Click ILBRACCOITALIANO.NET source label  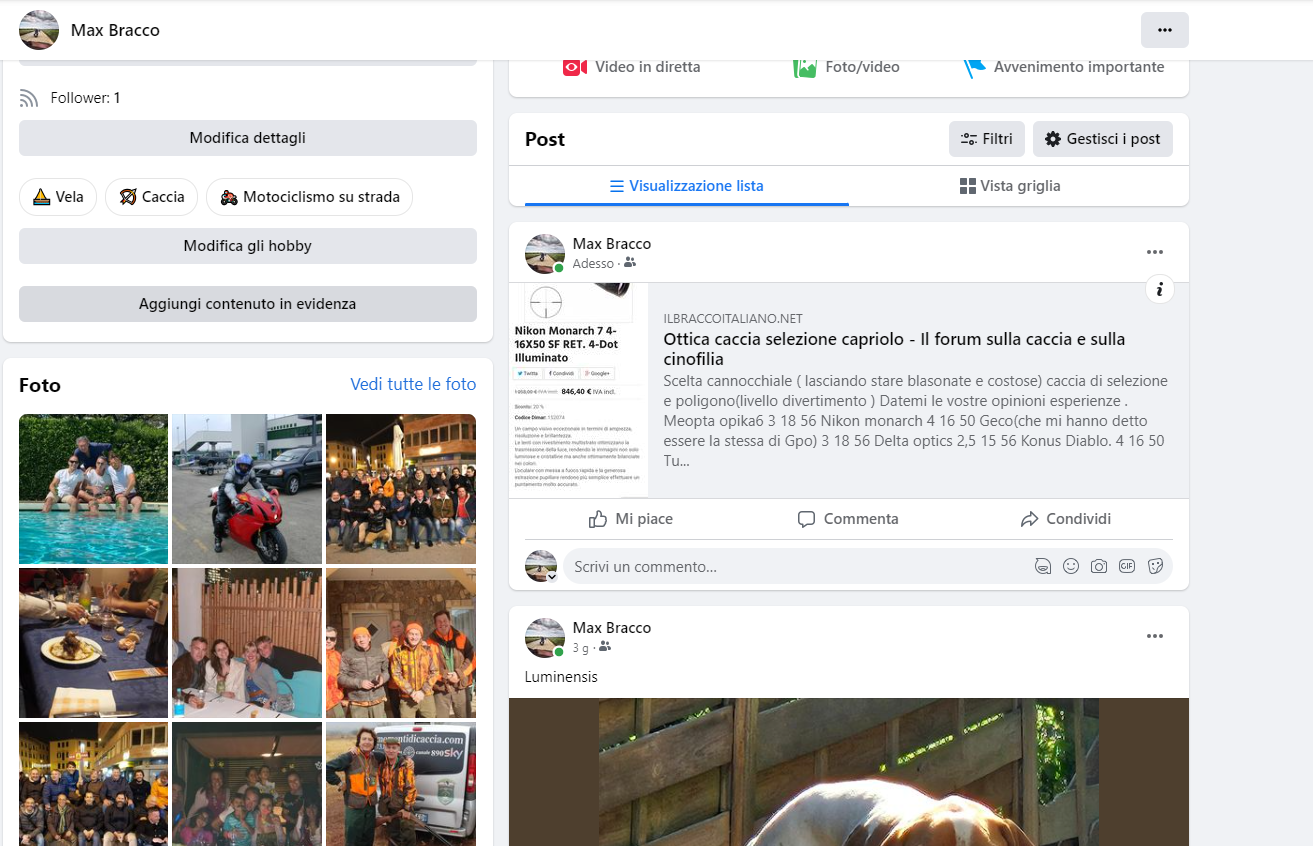[733, 319]
